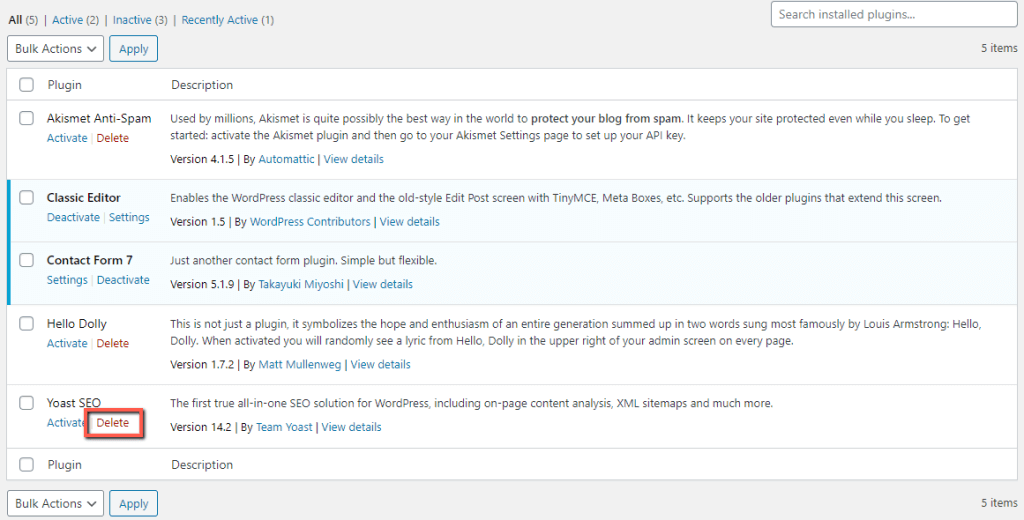Click the Hello Dolly plugin name

(x=76, y=323)
